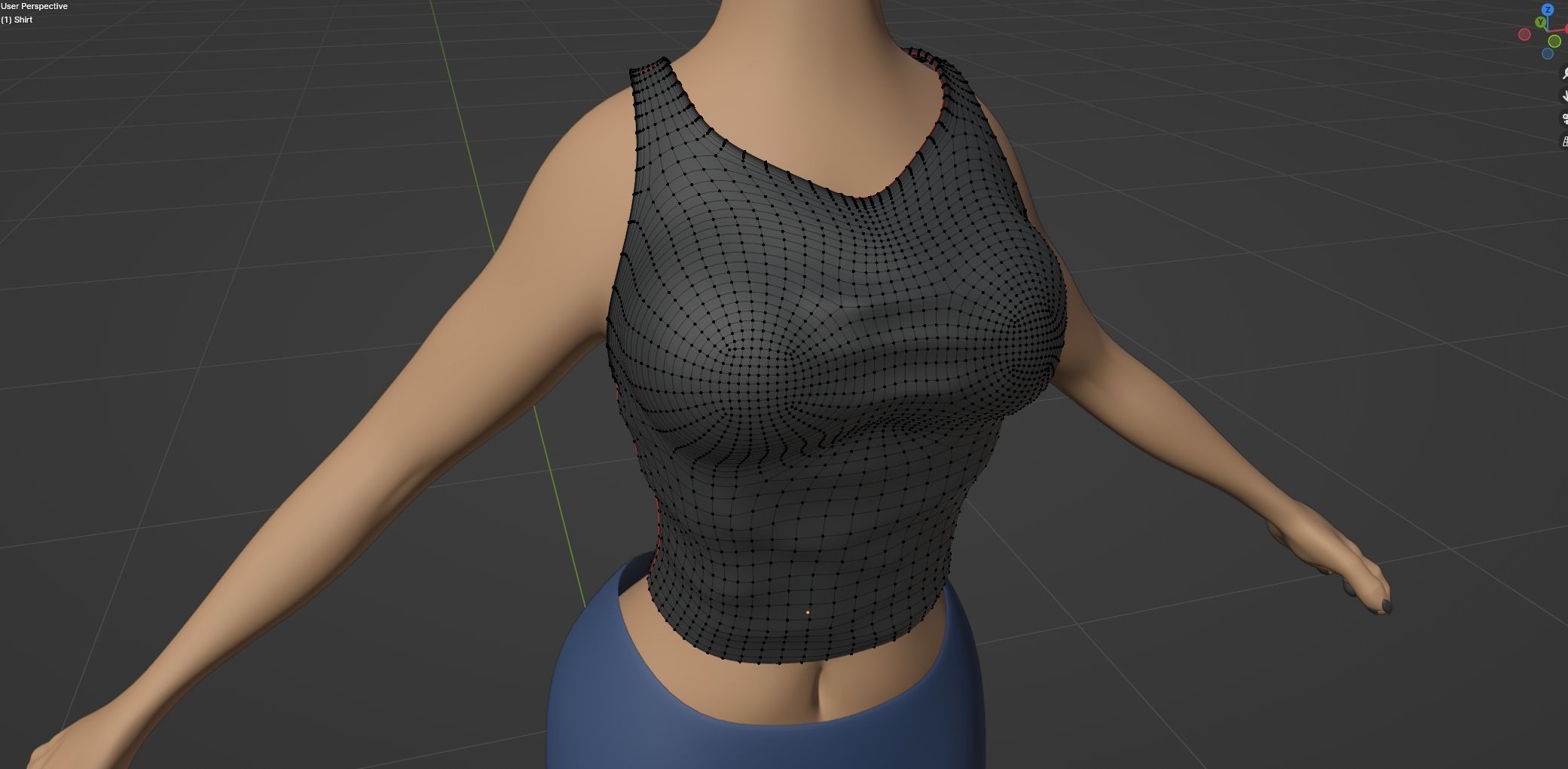The height and width of the screenshot is (769, 1568).
Task: Click the "User Perspective" viewport label
Action: click(x=34, y=6)
